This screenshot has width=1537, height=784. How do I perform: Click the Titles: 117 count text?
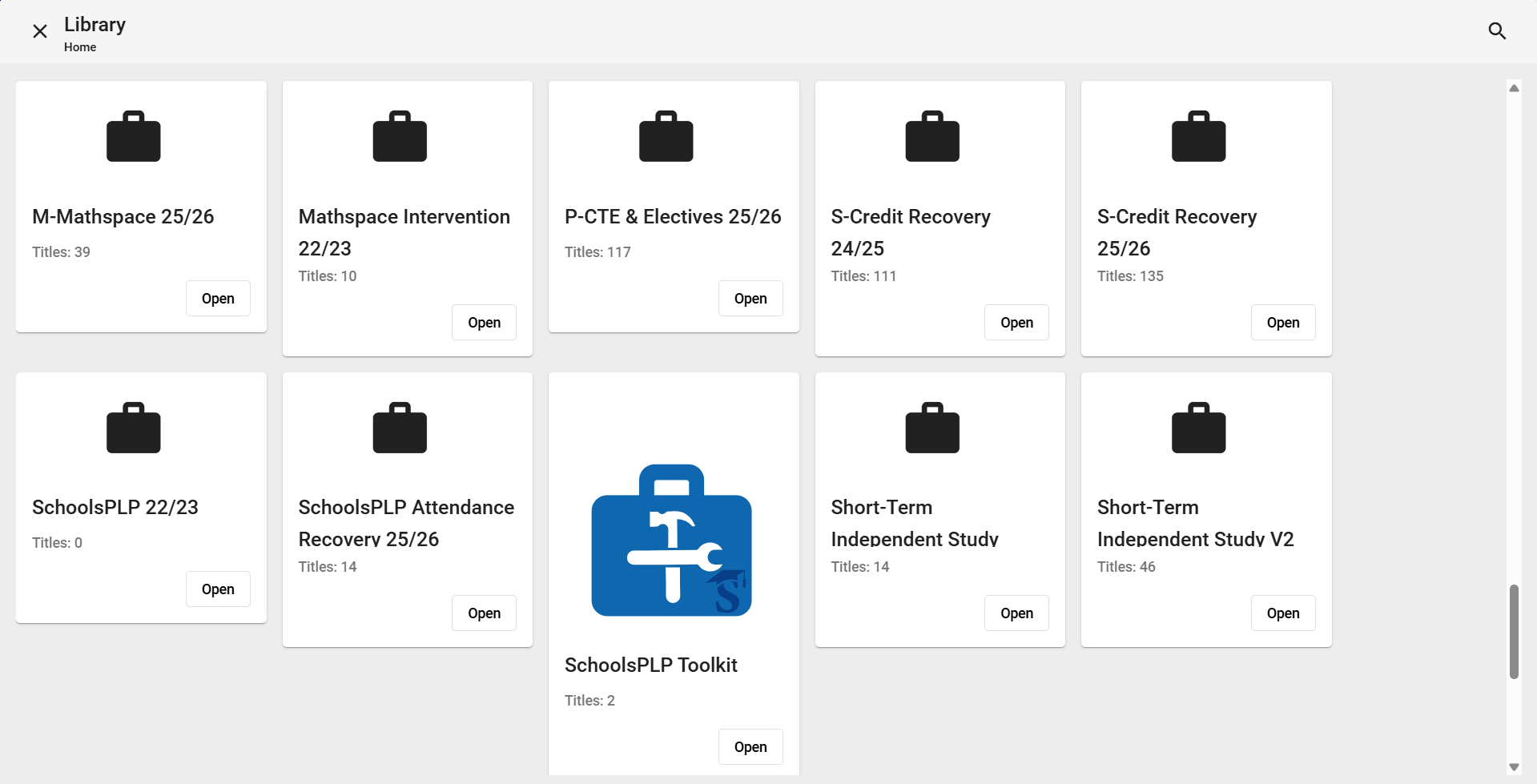(597, 252)
